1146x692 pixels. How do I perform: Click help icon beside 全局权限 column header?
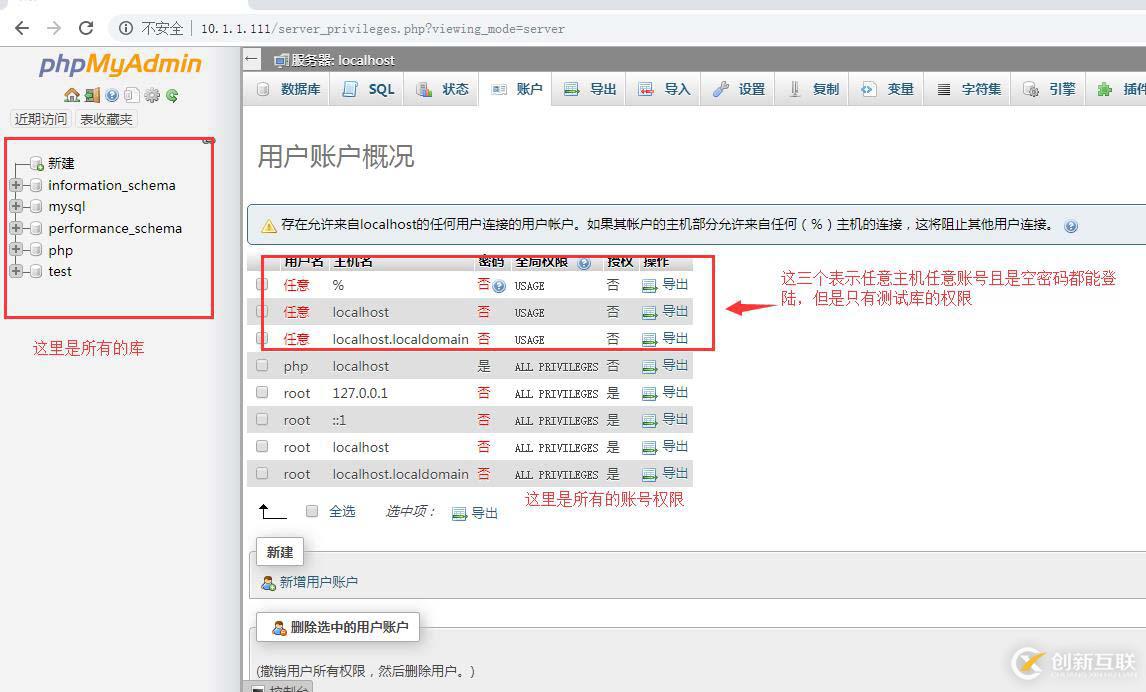click(584, 263)
